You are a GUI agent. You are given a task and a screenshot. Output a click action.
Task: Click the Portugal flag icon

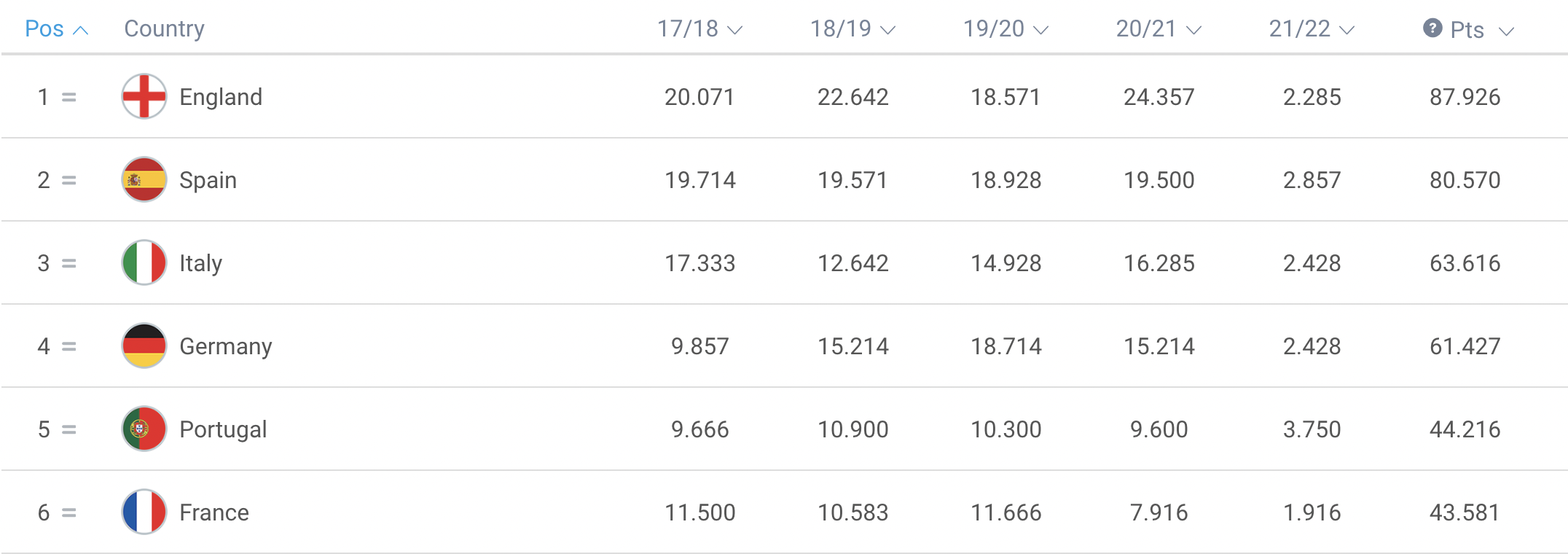144,429
